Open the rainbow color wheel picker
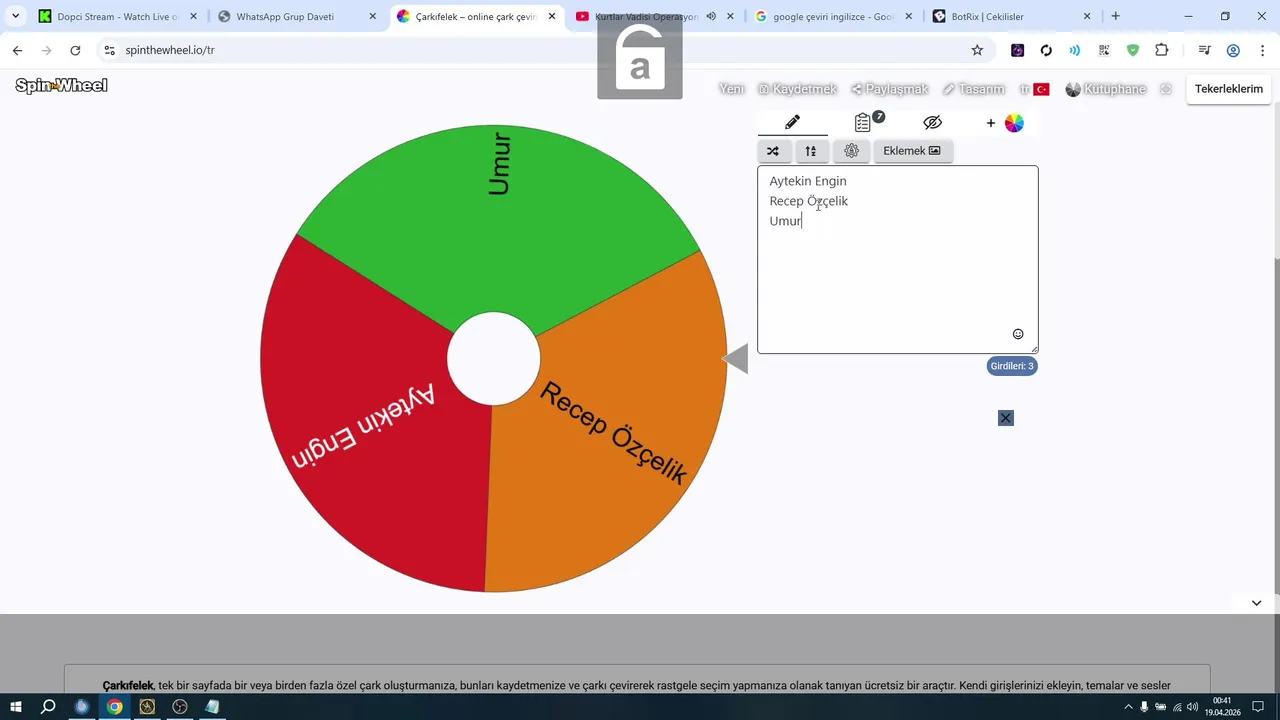1280x720 pixels. [x=1014, y=123]
